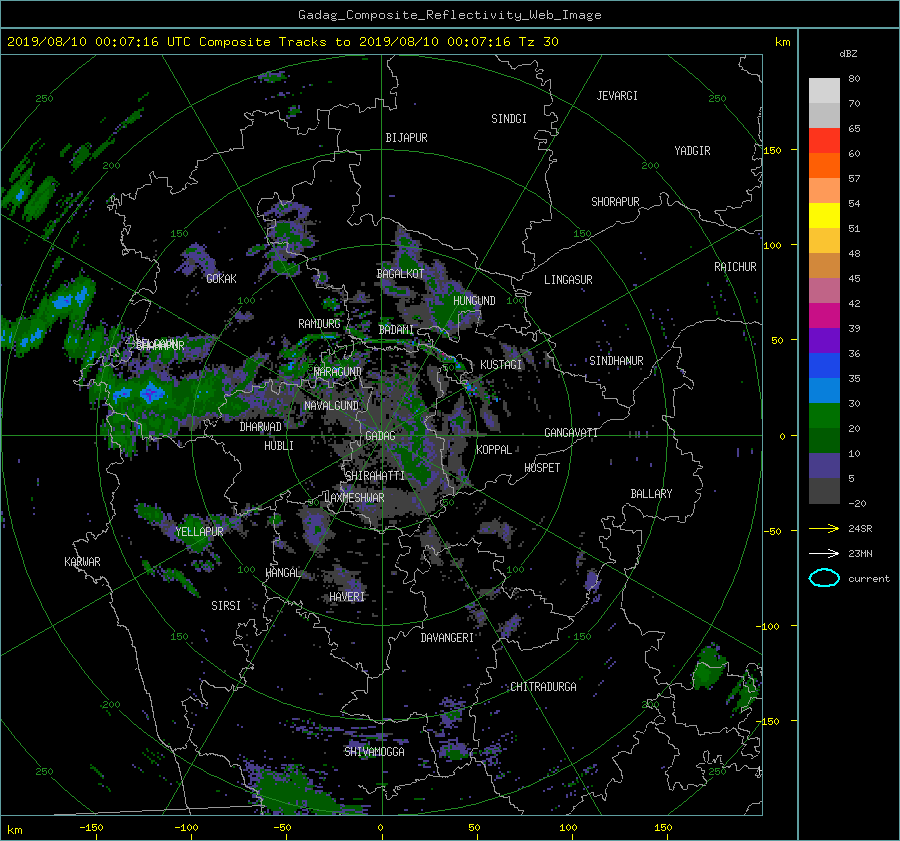Click the LAXMESHWAR city label
This screenshot has height=841, width=900.
pyautogui.click(x=354, y=498)
